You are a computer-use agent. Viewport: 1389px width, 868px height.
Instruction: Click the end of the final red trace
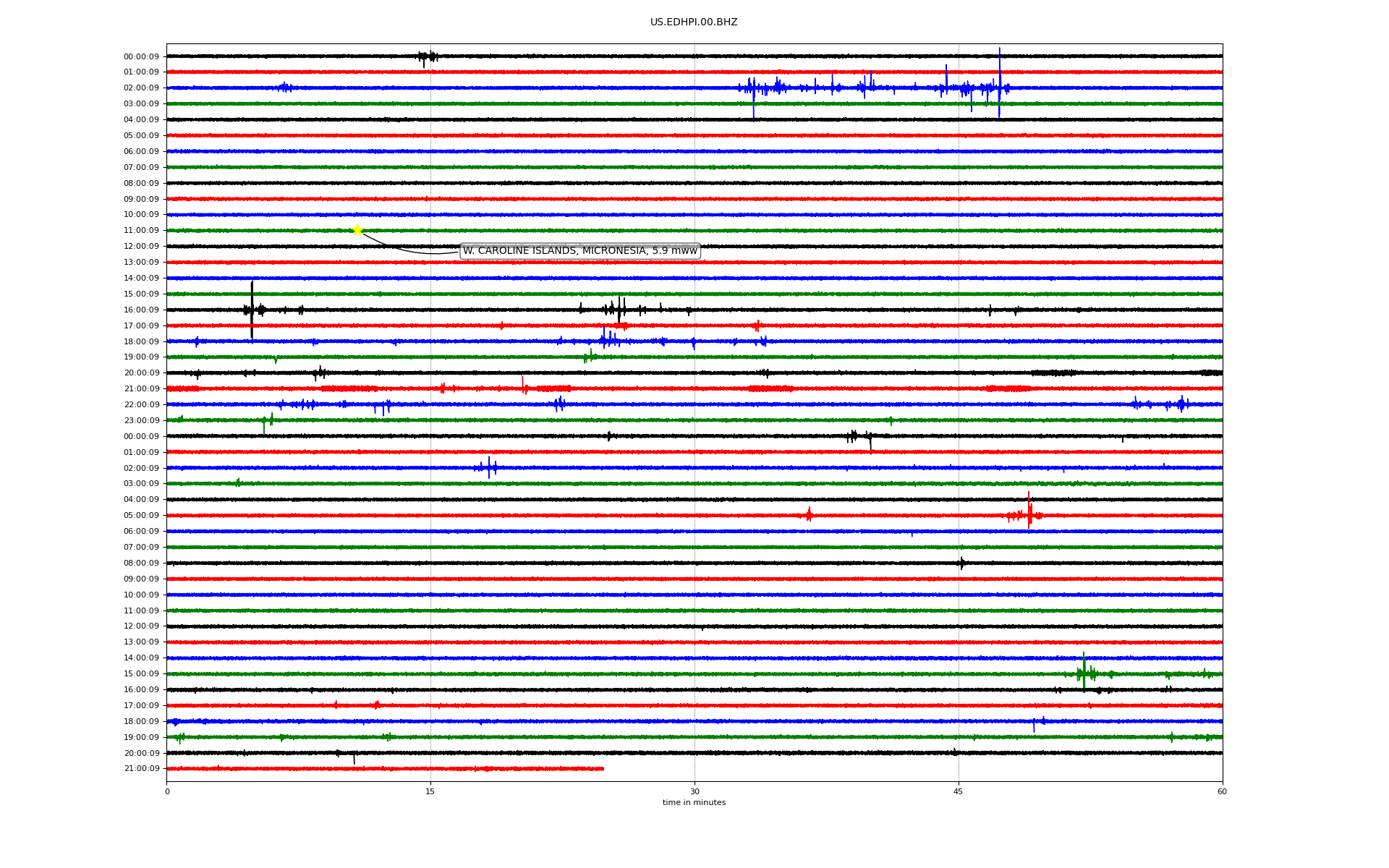pos(603,768)
